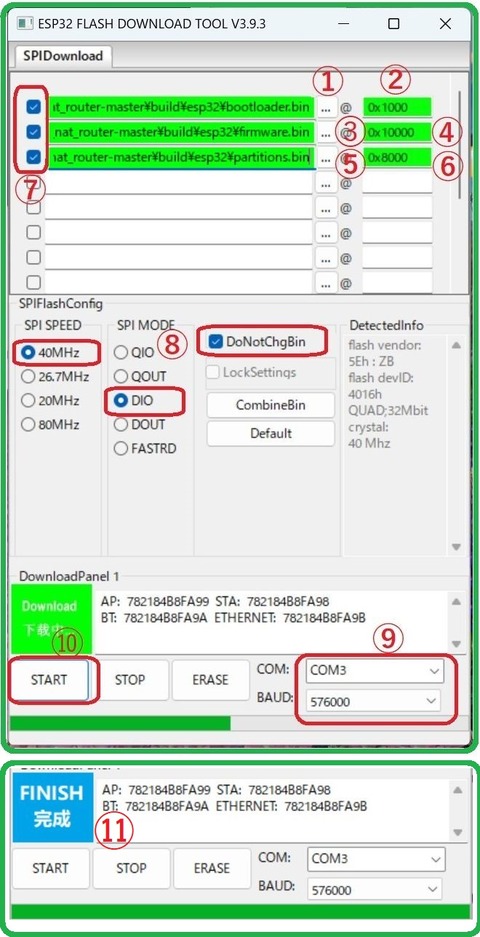Click the green Download status indicator
480x937 pixels.
(x=51, y=618)
